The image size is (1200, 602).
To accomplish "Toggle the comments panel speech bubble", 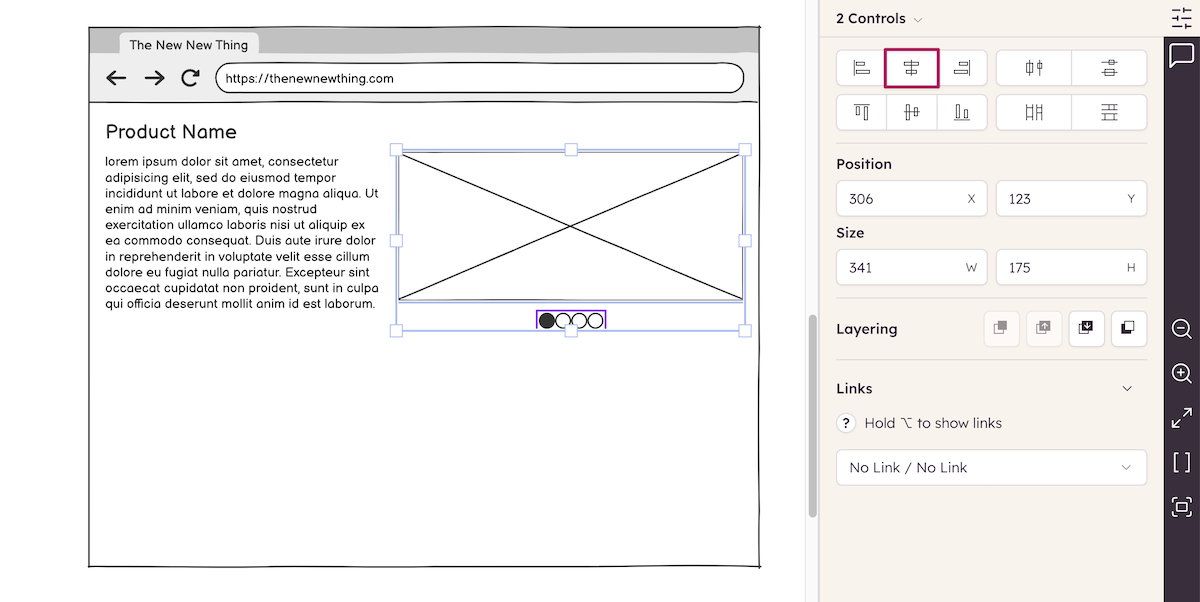I will 1182,55.
